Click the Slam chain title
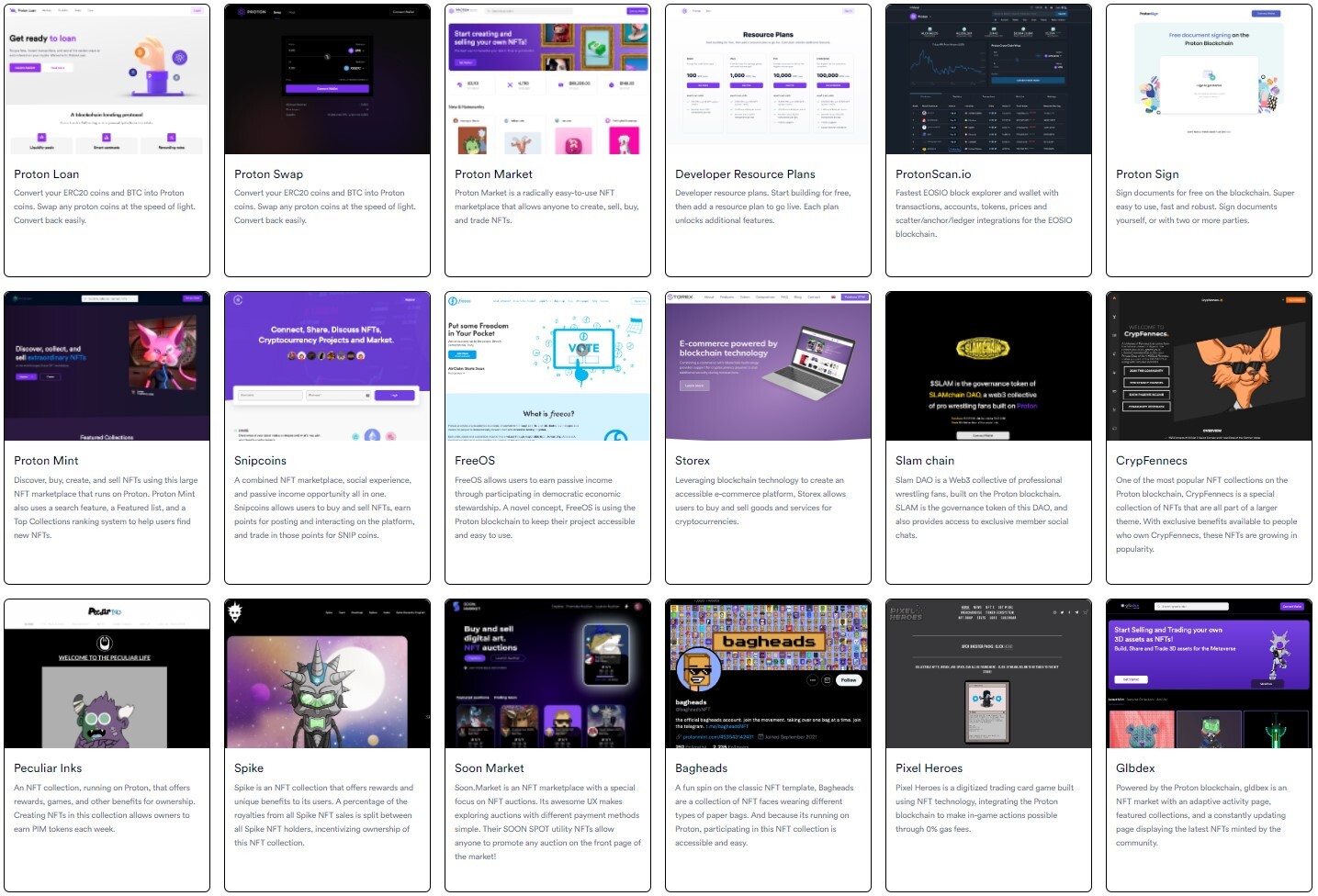 (x=924, y=461)
